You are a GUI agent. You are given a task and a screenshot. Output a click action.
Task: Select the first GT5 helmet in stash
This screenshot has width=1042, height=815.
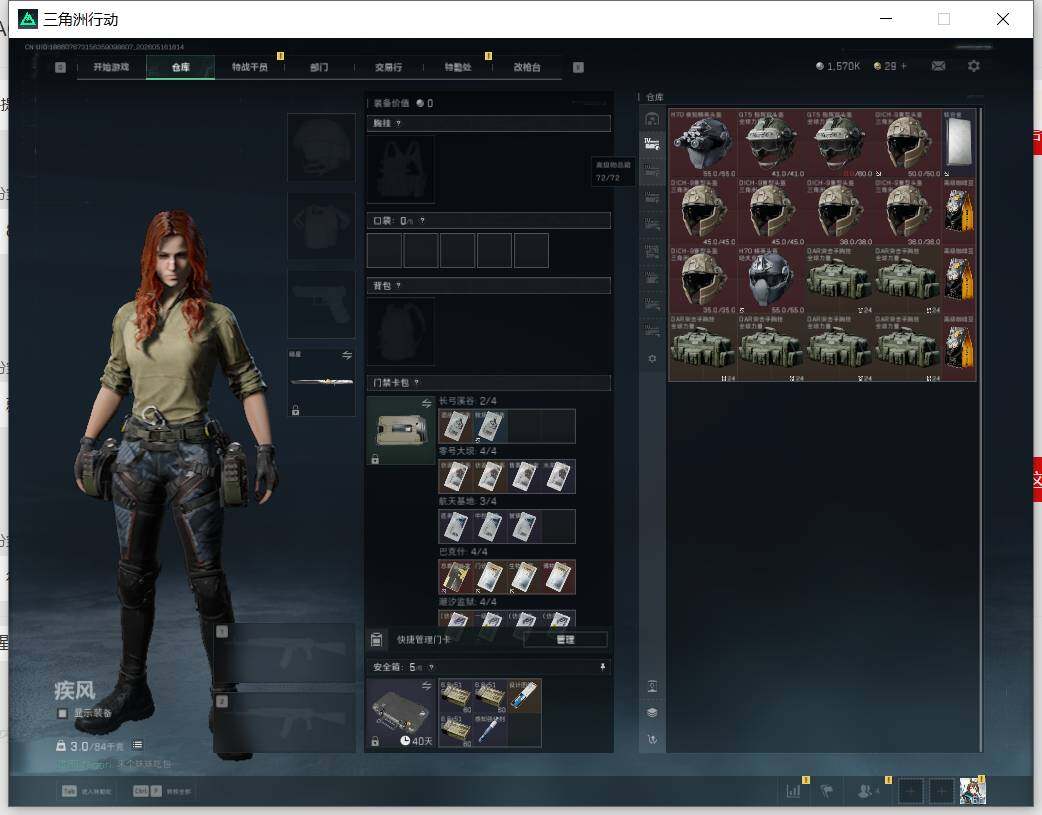772,143
